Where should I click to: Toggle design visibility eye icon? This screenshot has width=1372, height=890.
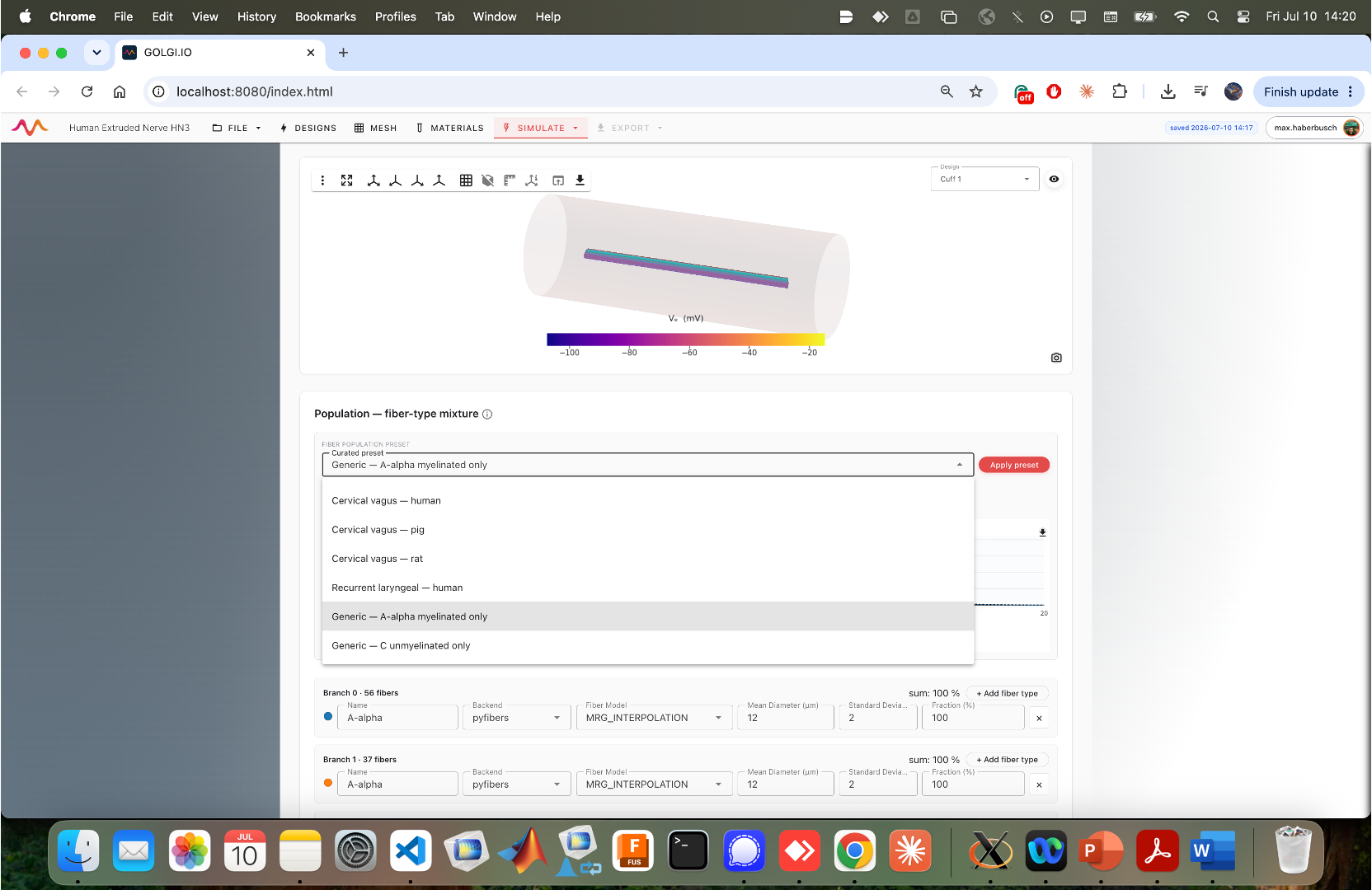pos(1054,179)
